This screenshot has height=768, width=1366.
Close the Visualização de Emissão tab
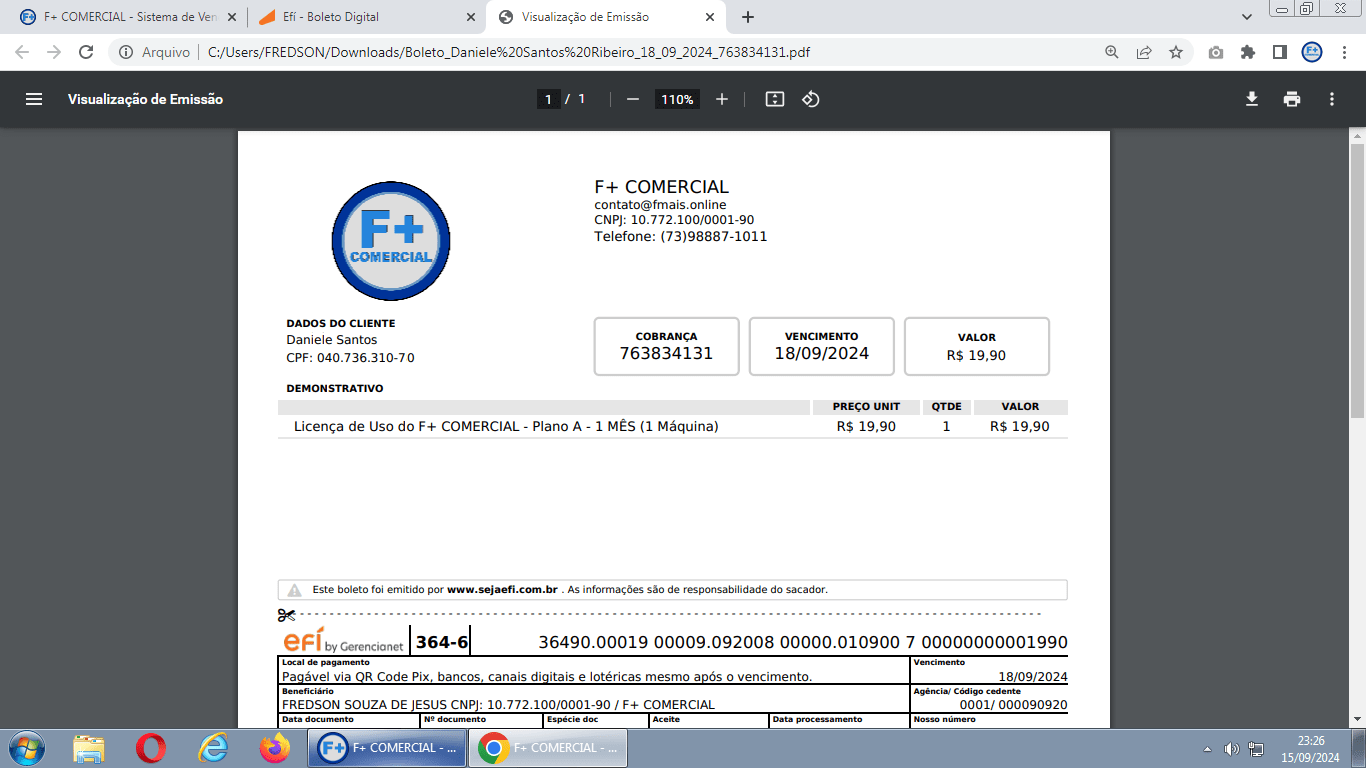(x=709, y=17)
